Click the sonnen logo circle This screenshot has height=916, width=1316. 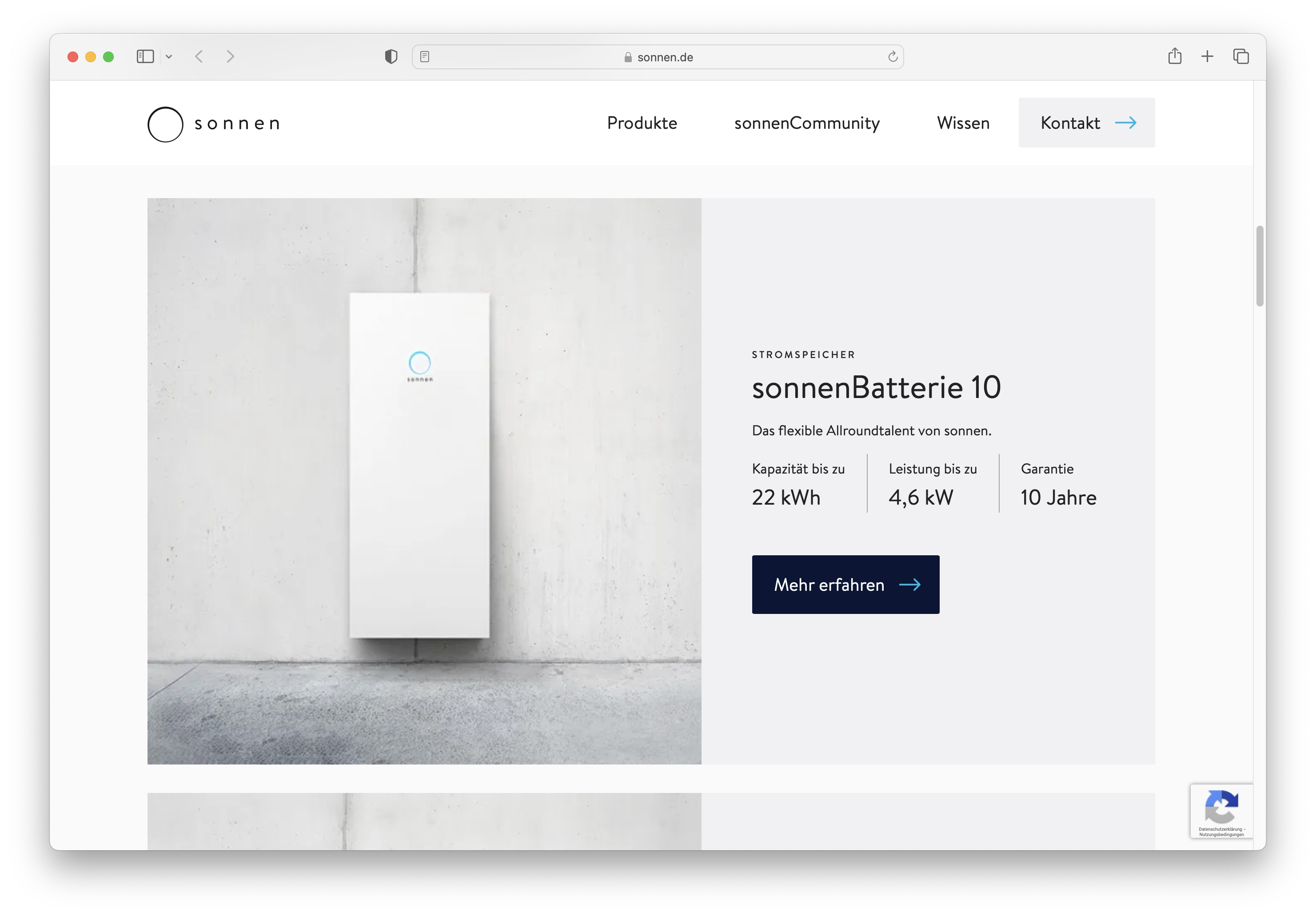click(x=165, y=124)
